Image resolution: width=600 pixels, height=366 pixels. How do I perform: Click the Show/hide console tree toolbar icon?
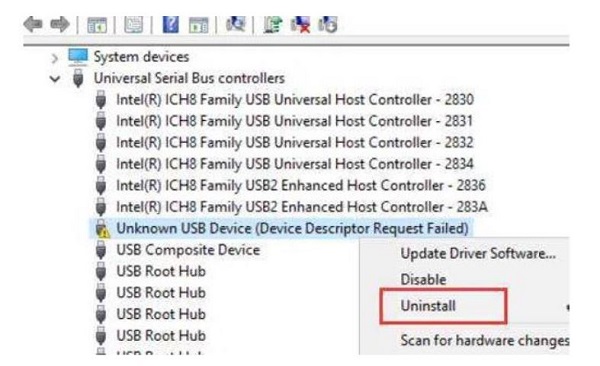[97, 25]
